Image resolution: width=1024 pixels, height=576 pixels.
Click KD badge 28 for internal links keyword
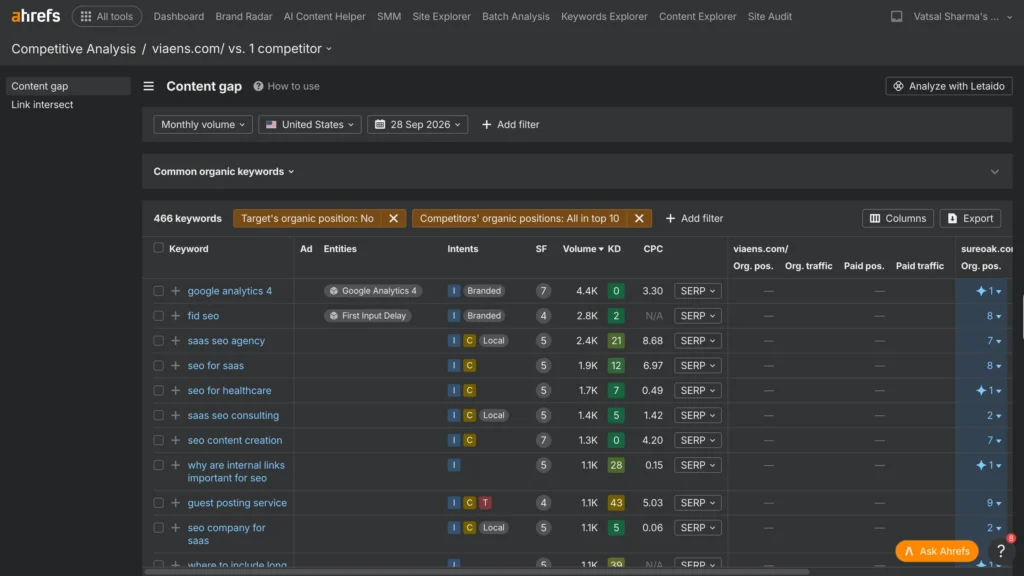pyautogui.click(x=615, y=465)
